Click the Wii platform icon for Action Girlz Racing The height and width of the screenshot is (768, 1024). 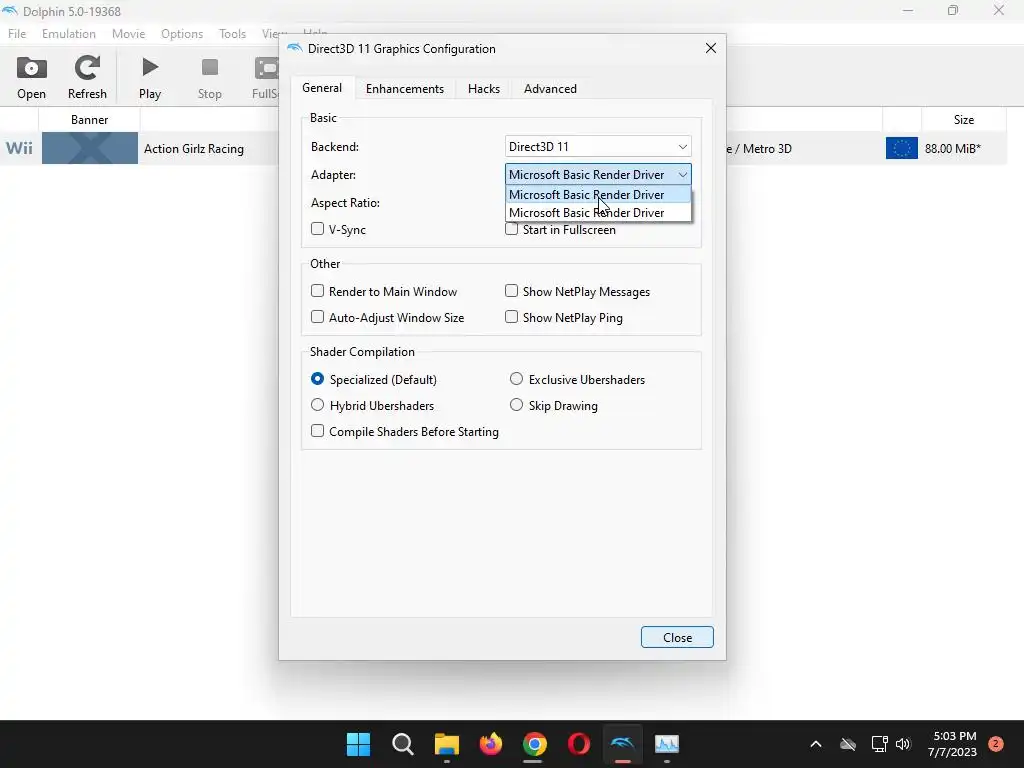pyautogui.click(x=19, y=148)
